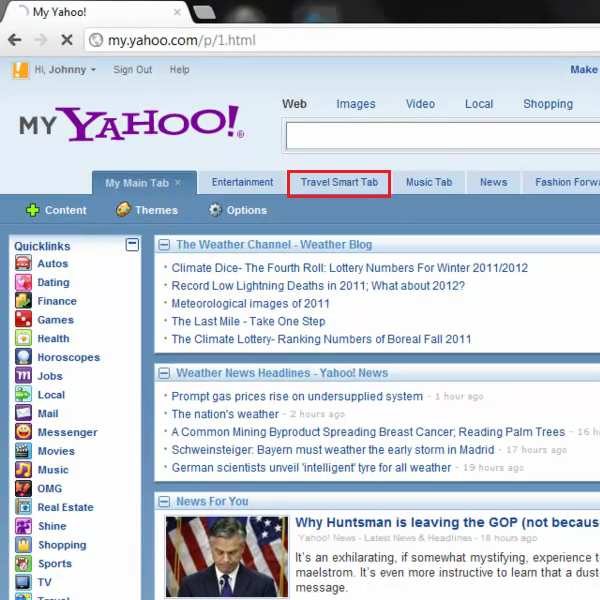Open the Shine quicklink icon
Viewport: 600px width, 600px height.
point(23,526)
